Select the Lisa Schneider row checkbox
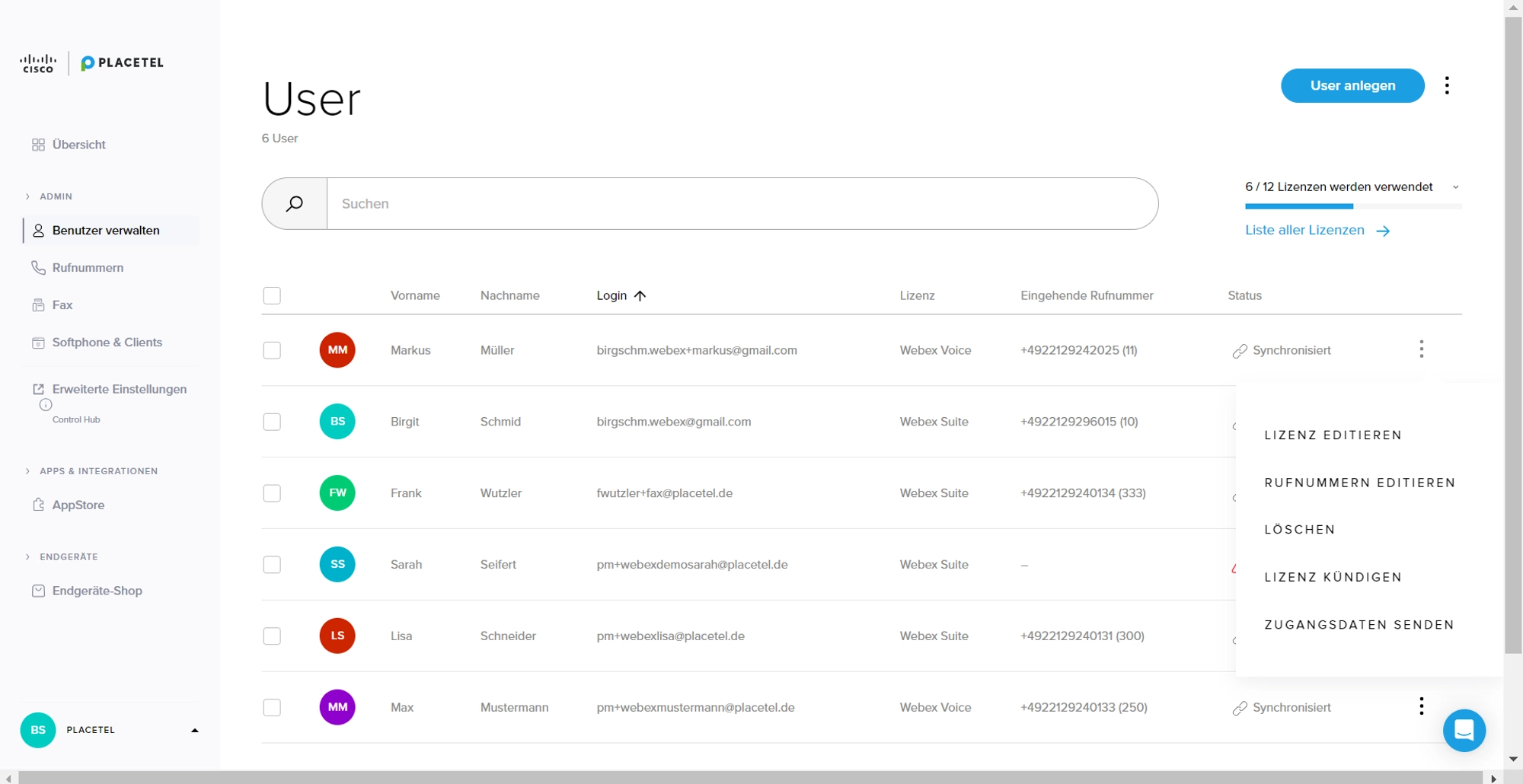Screen dimensions: 1523x784 click(272, 636)
